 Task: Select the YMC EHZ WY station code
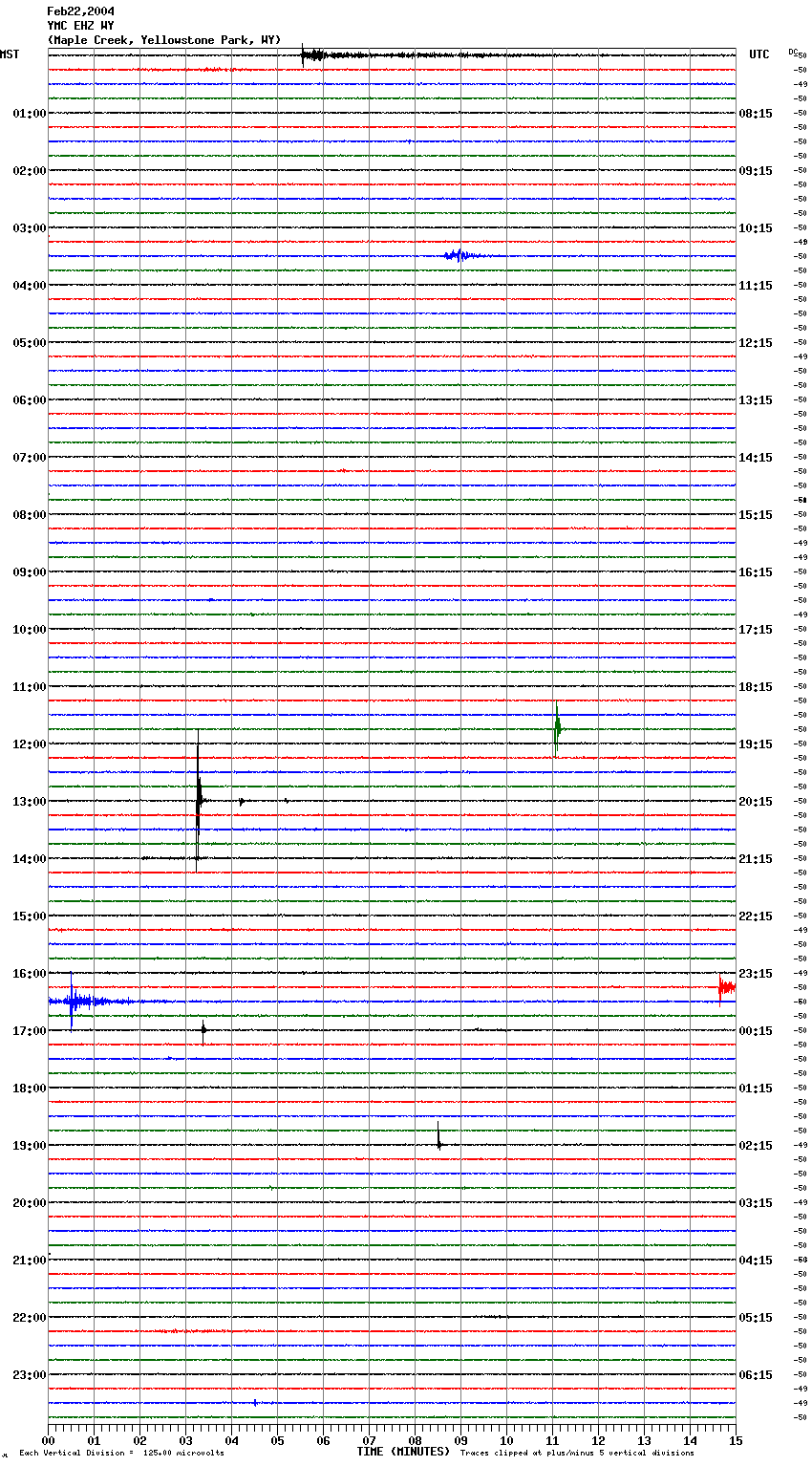click(x=80, y=26)
